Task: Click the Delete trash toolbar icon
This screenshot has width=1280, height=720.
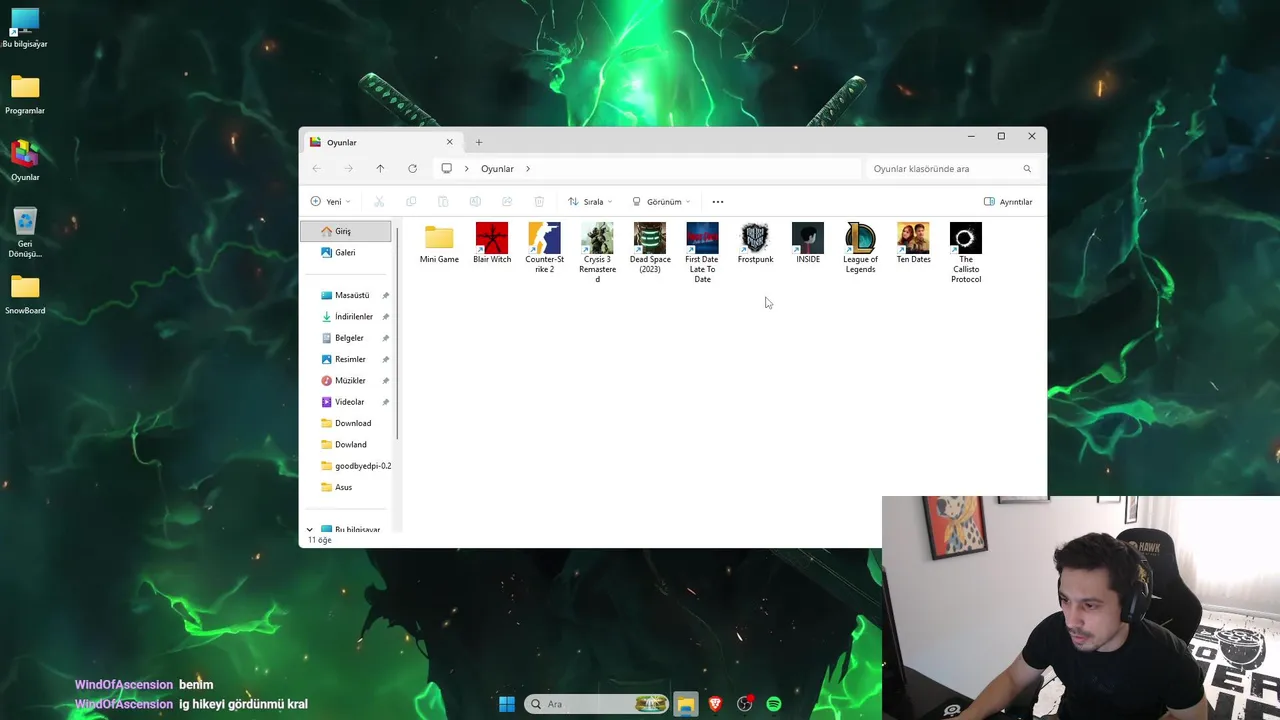Action: click(539, 202)
